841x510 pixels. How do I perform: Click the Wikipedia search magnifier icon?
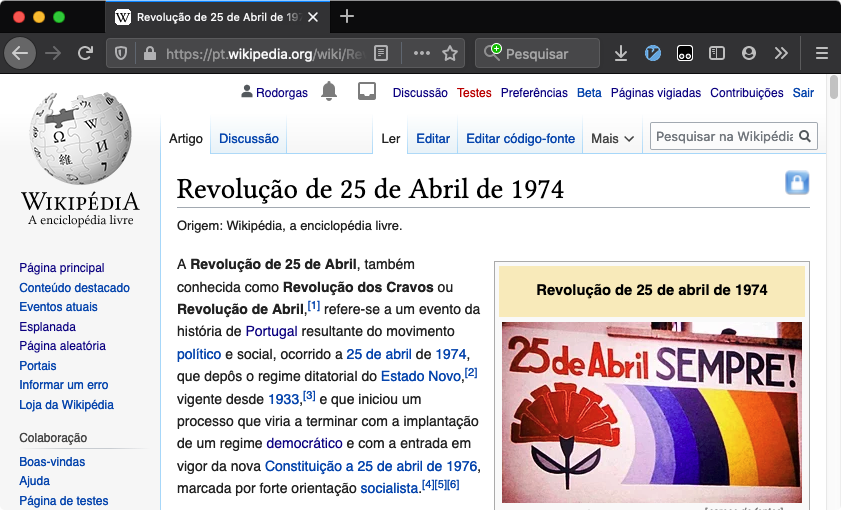(805, 136)
